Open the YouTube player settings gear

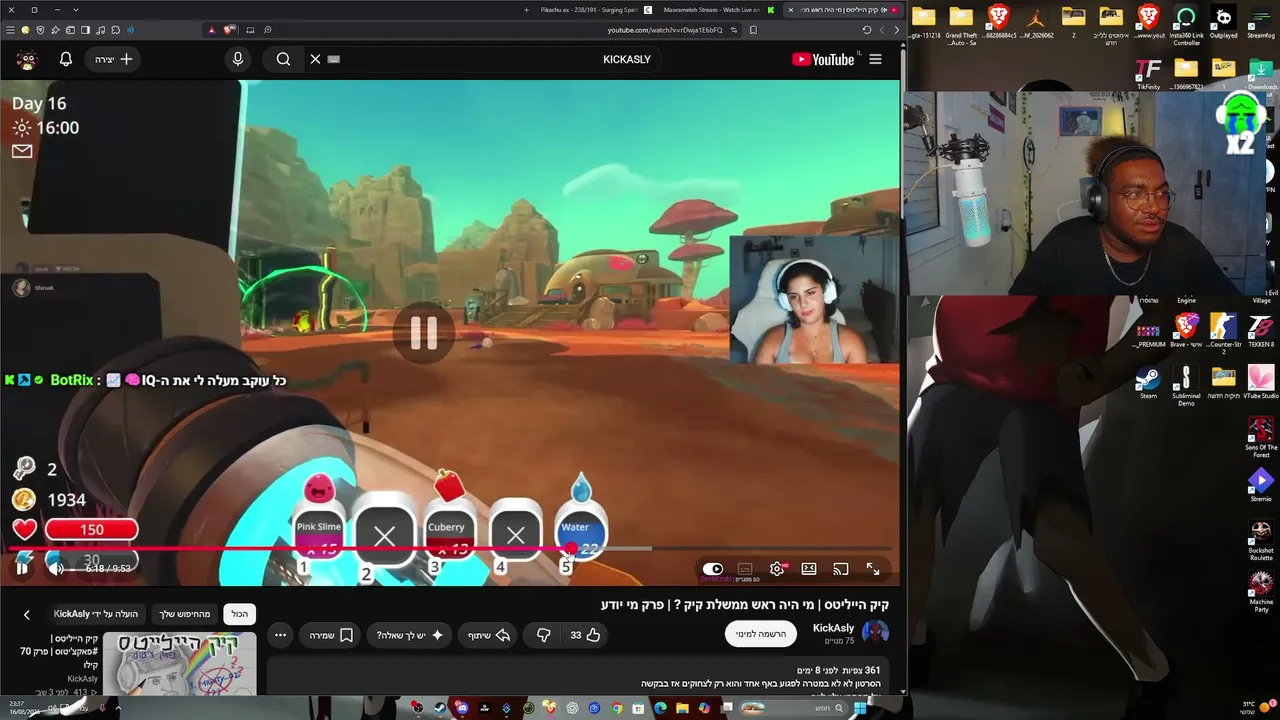777,569
